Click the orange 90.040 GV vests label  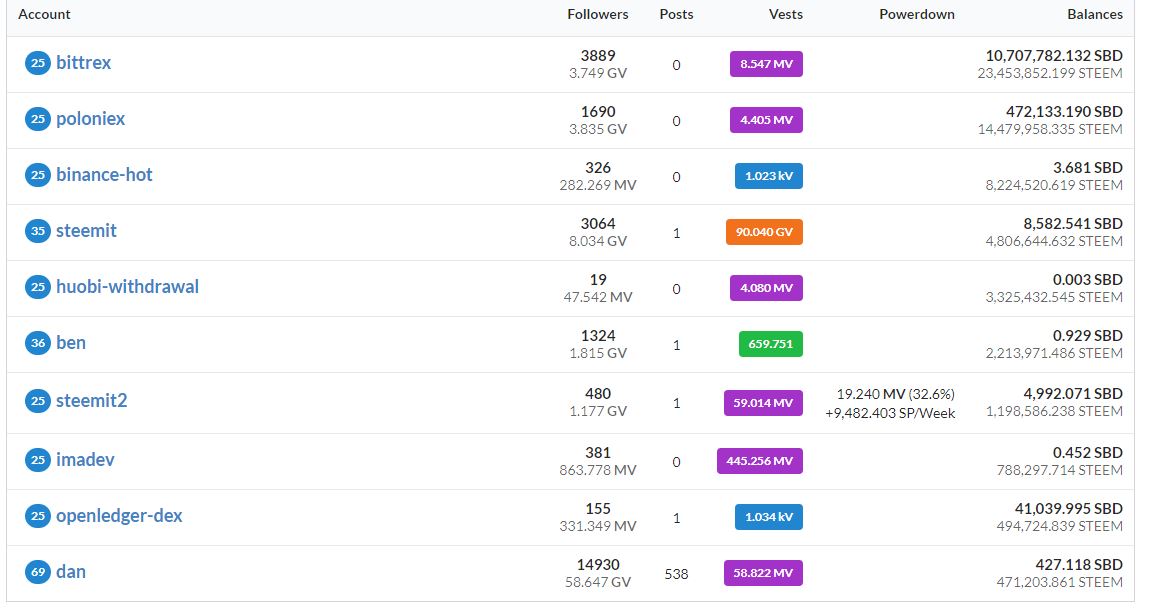[x=764, y=231]
